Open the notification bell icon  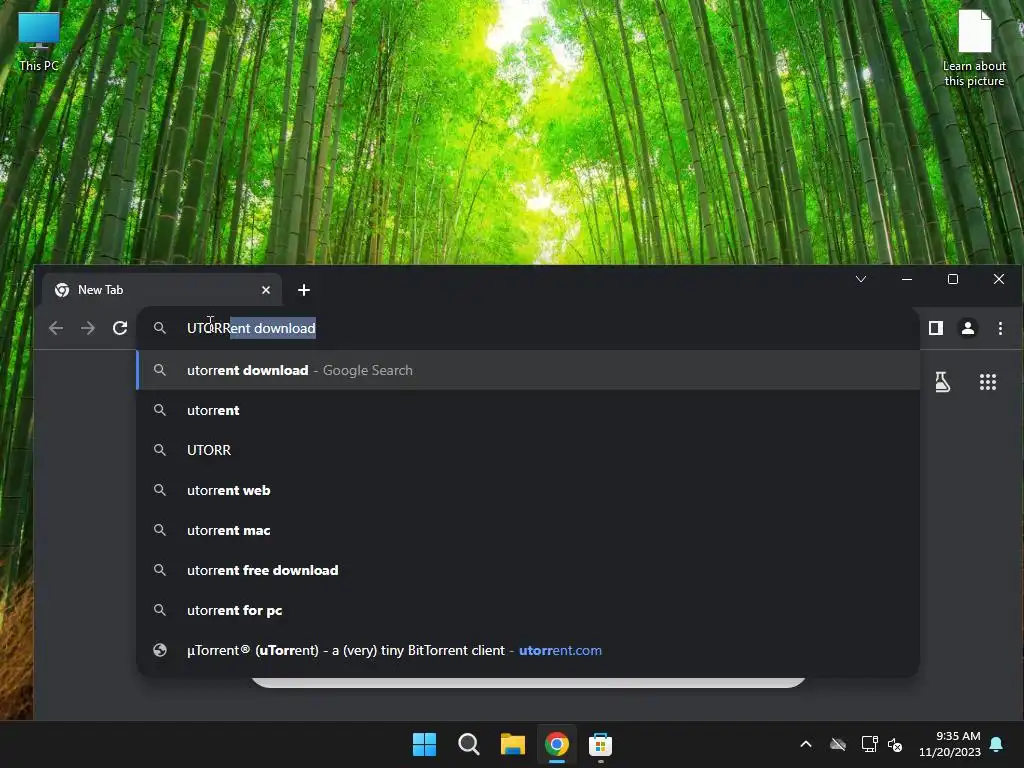(x=997, y=744)
